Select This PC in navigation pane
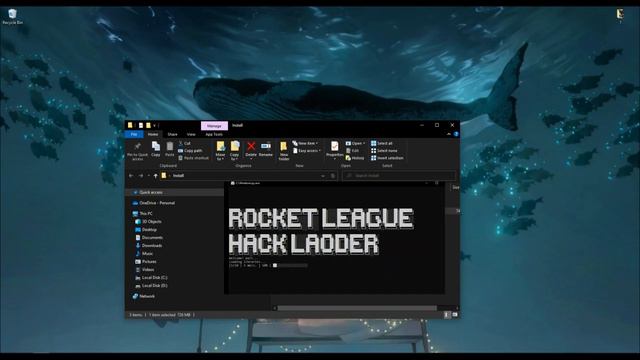Image resolution: width=640 pixels, height=360 pixels. (x=142, y=213)
